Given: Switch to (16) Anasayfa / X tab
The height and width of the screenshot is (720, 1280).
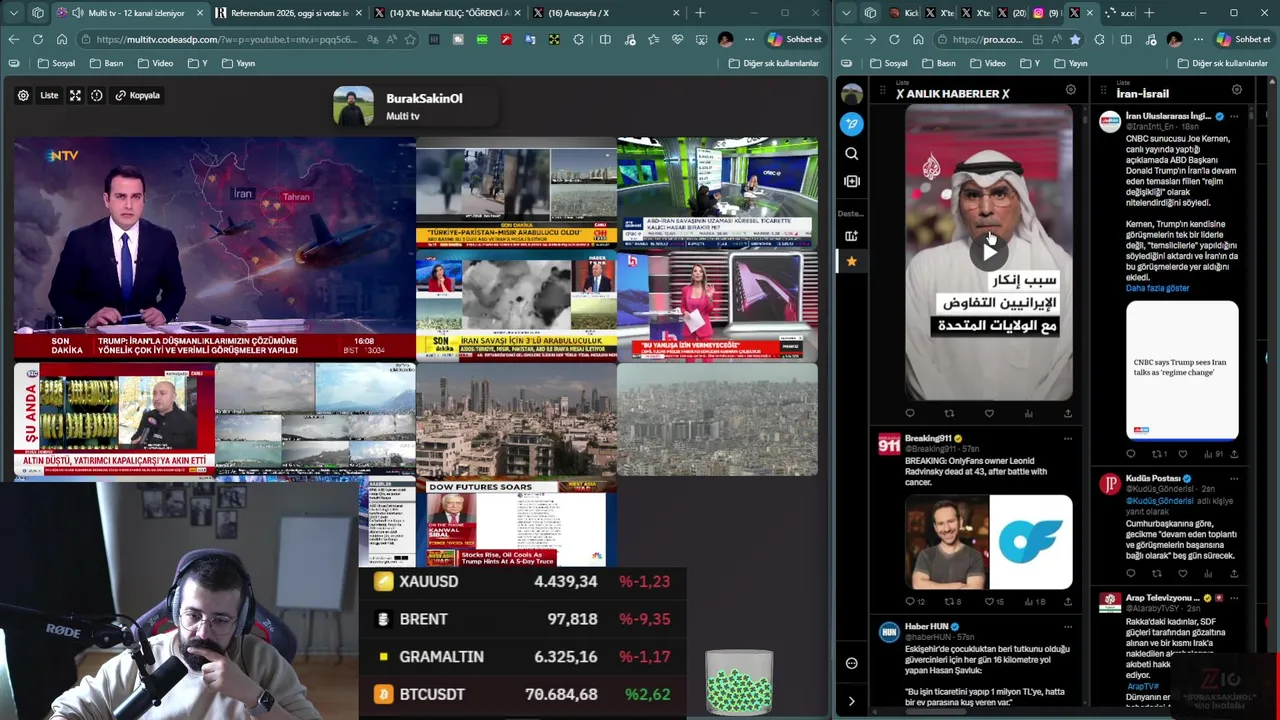Looking at the screenshot, I should tap(606, 13).
